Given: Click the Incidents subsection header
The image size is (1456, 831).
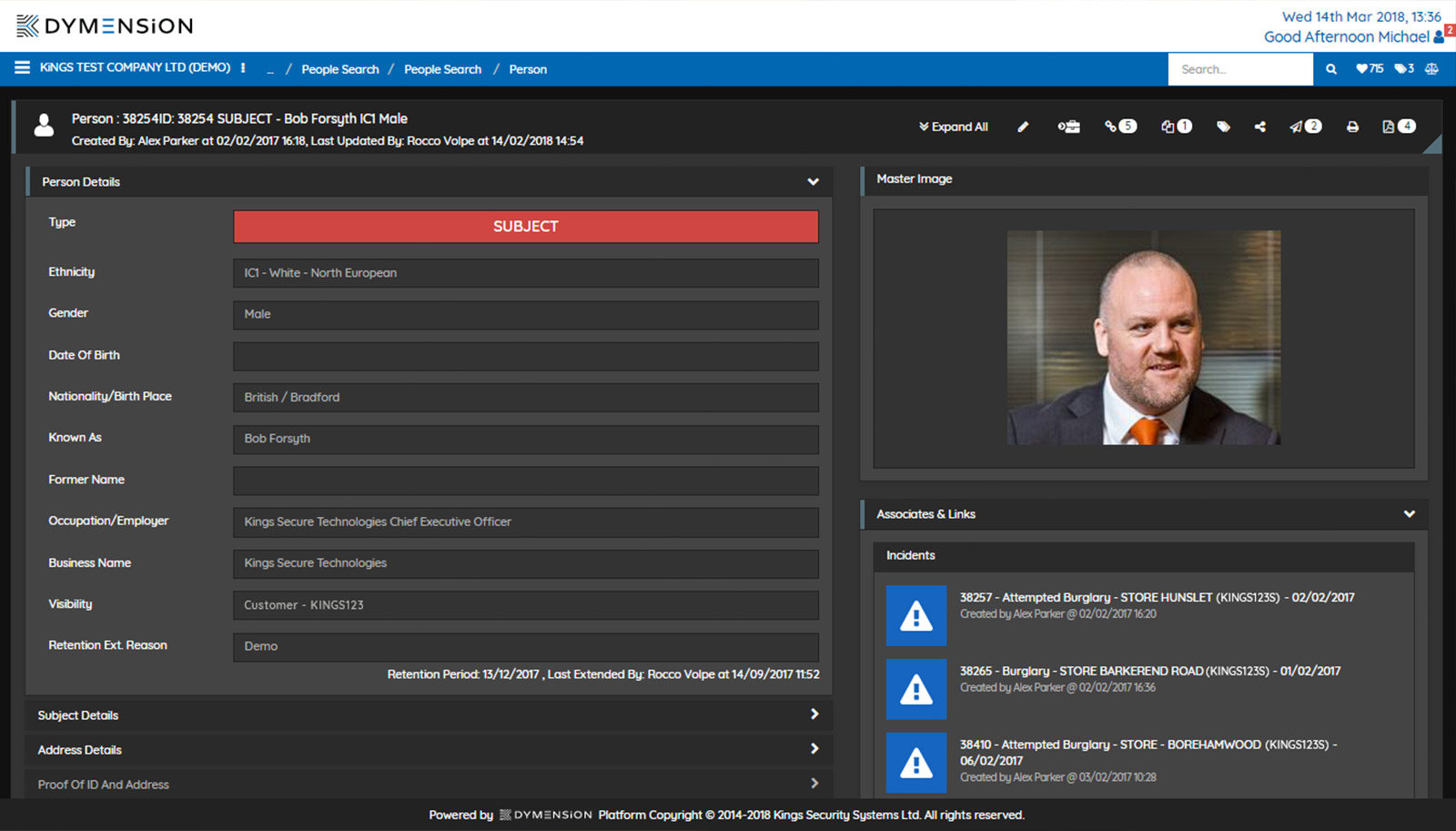Looking at the screenshot, I should 1144,556.
